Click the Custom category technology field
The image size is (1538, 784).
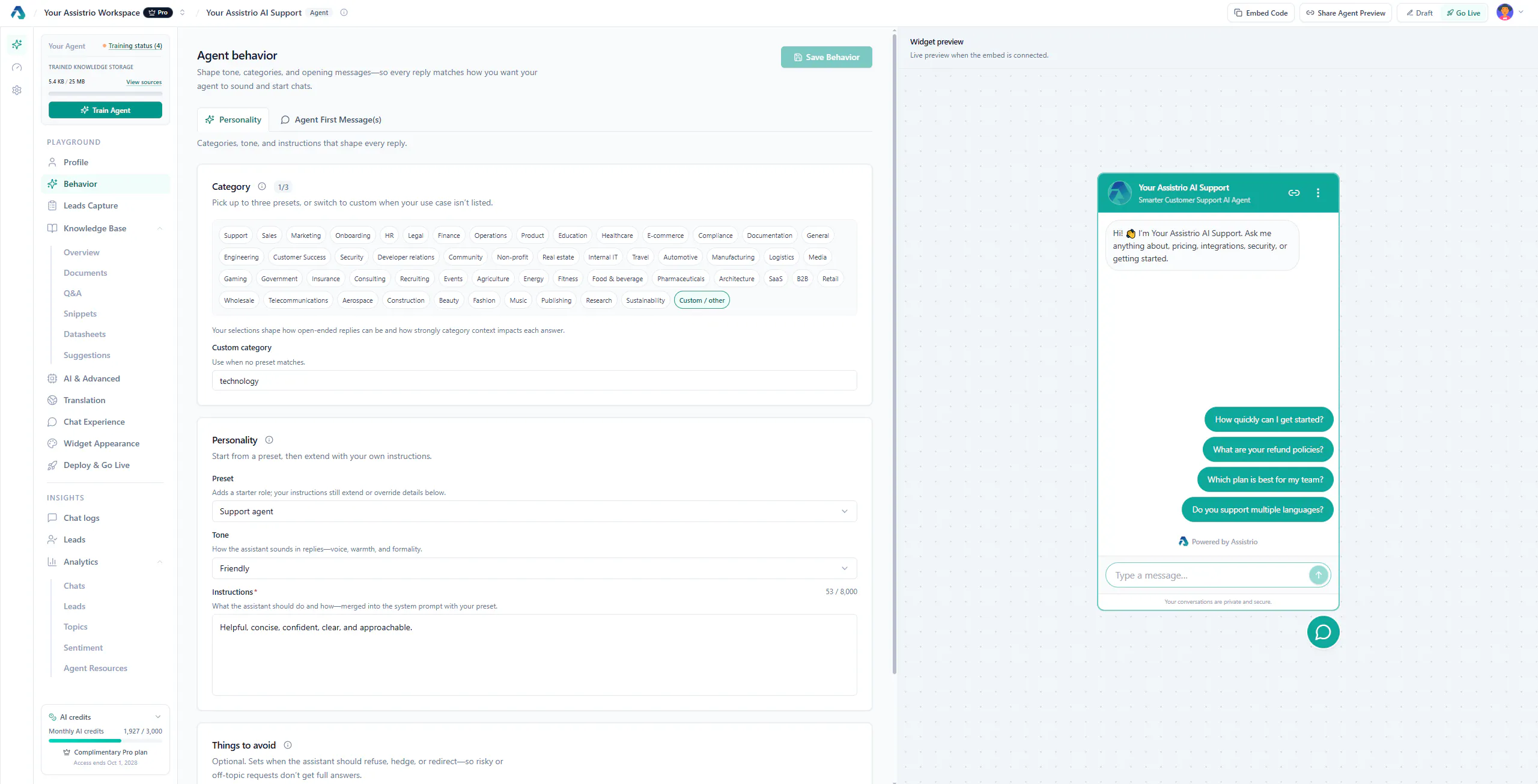coord(534,381)
